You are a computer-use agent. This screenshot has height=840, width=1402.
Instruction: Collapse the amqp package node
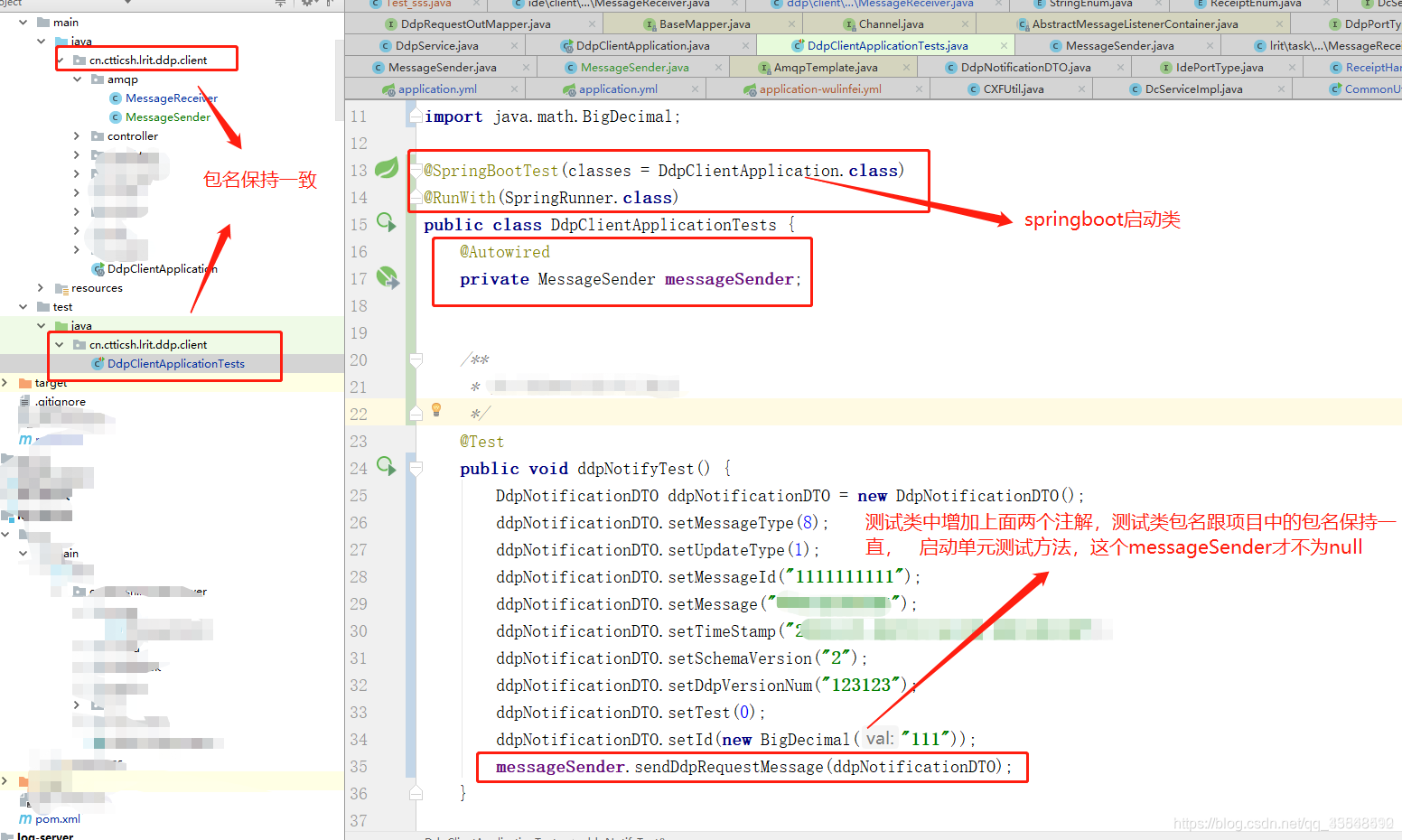pyautogui.click(x=77, y=79)
